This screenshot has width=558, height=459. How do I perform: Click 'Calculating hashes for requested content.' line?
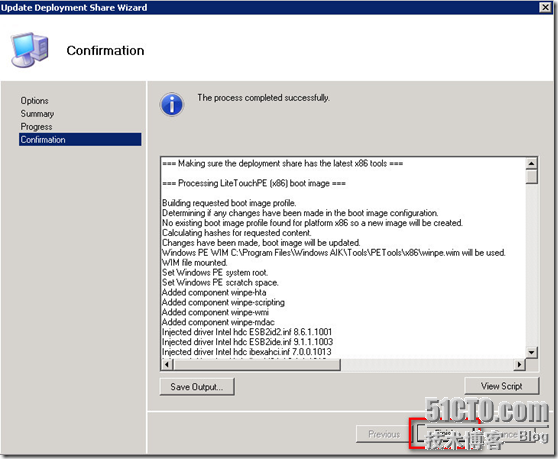tap(237, 233)
